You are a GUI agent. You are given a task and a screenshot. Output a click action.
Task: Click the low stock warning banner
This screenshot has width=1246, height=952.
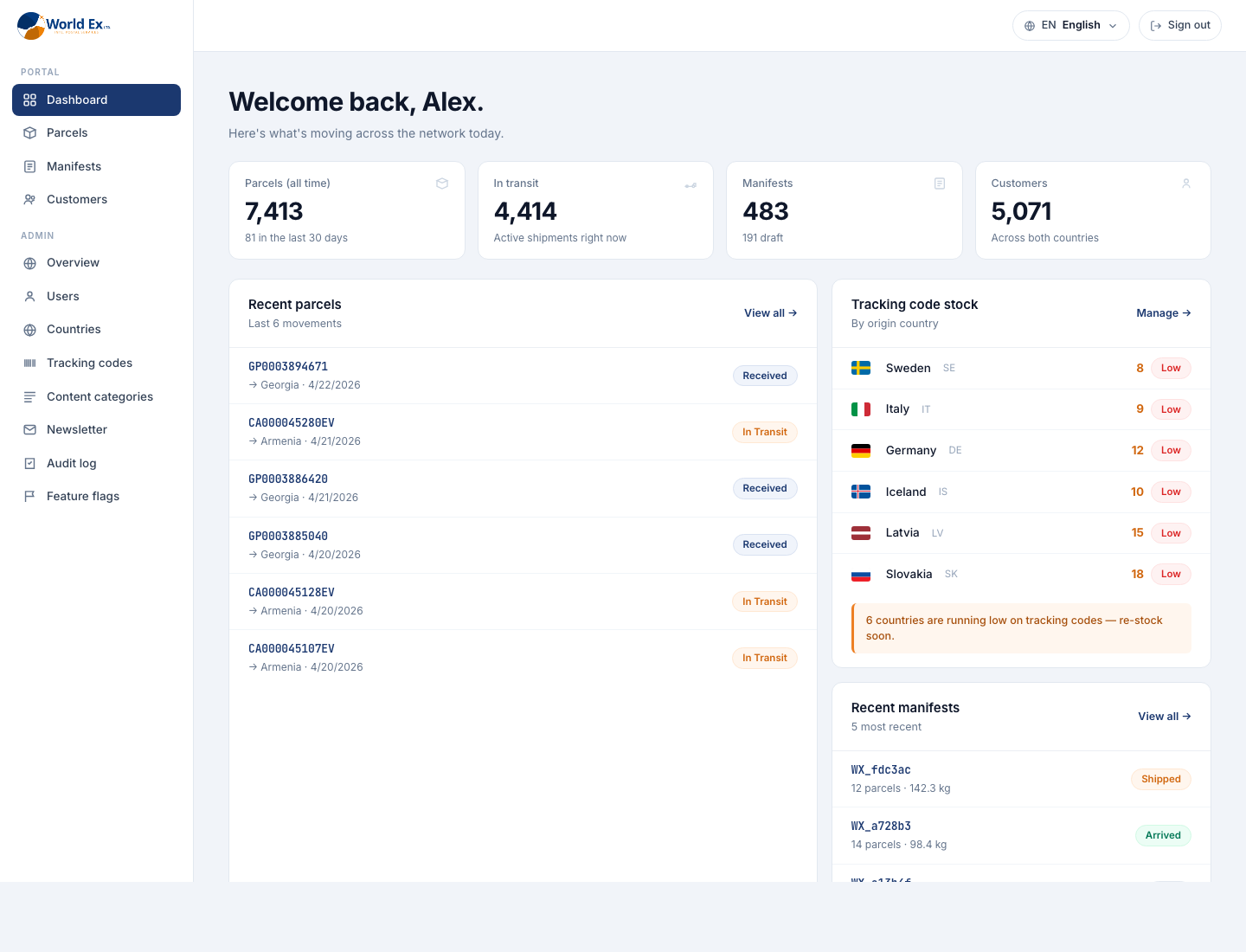tap(1021, 628)
